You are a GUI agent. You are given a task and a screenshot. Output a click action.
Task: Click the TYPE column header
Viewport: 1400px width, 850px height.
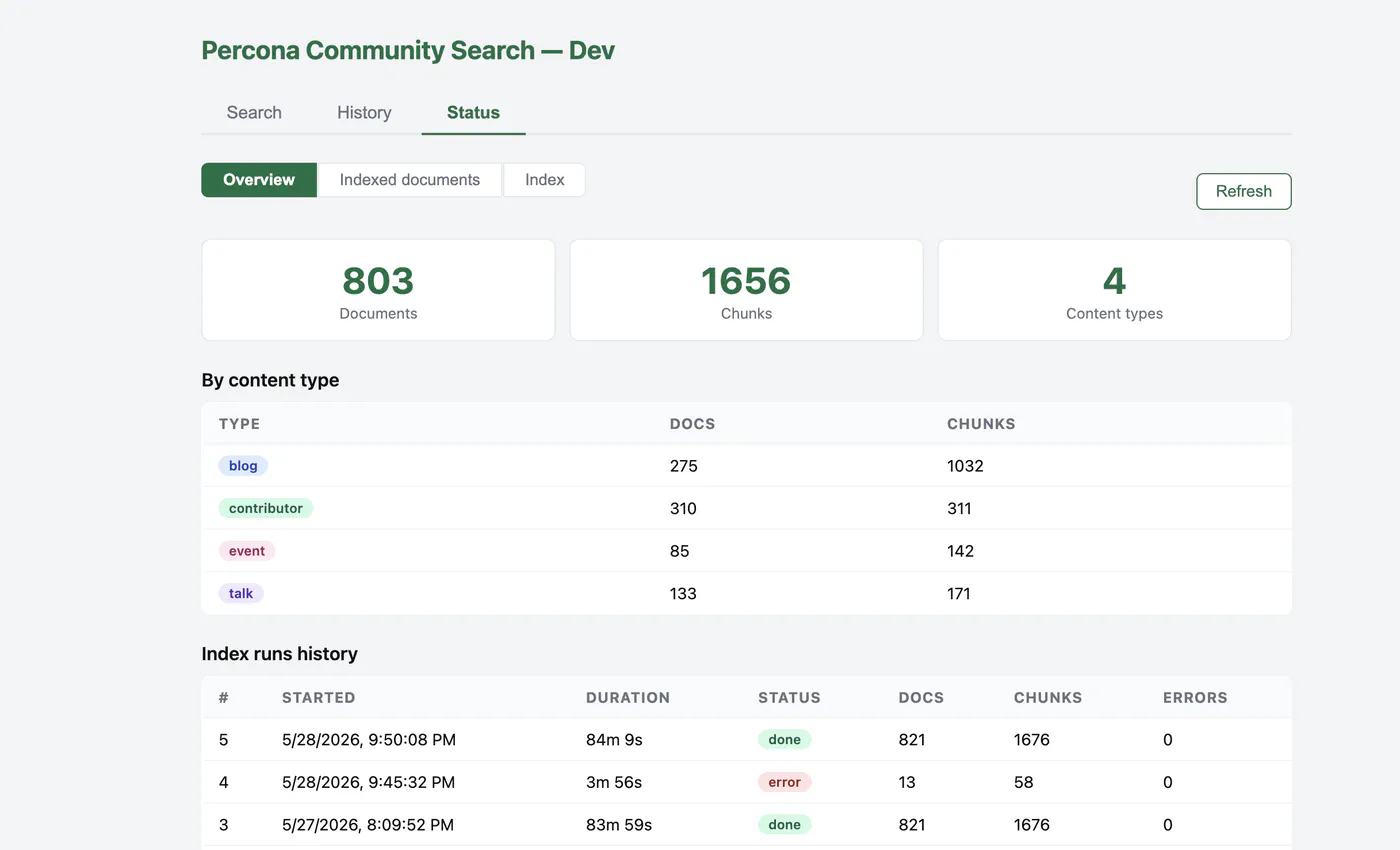[240, 424]
